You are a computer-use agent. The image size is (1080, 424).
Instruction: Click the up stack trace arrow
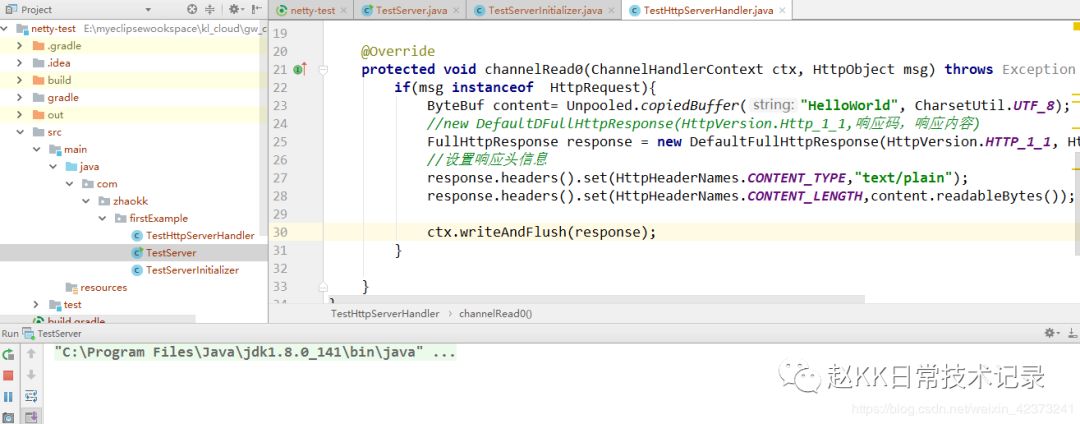click(x=31, y=354)
